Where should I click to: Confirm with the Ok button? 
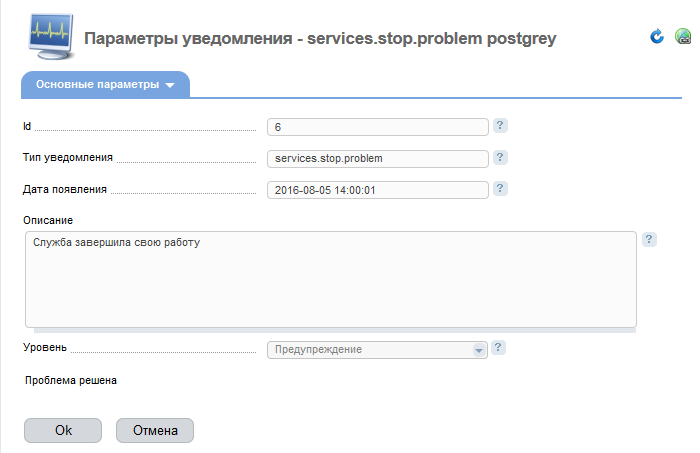63,430
